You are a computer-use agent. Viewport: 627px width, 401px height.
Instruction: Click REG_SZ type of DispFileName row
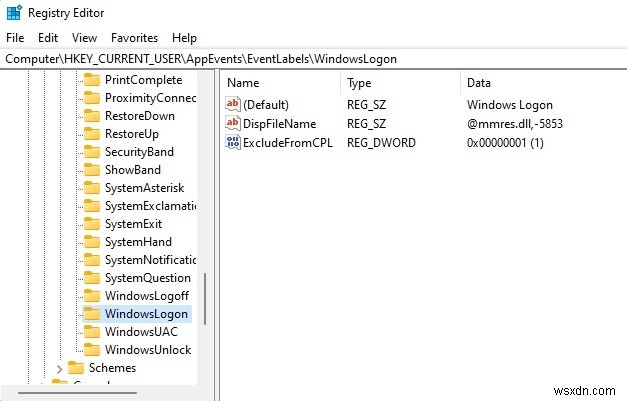366,124
